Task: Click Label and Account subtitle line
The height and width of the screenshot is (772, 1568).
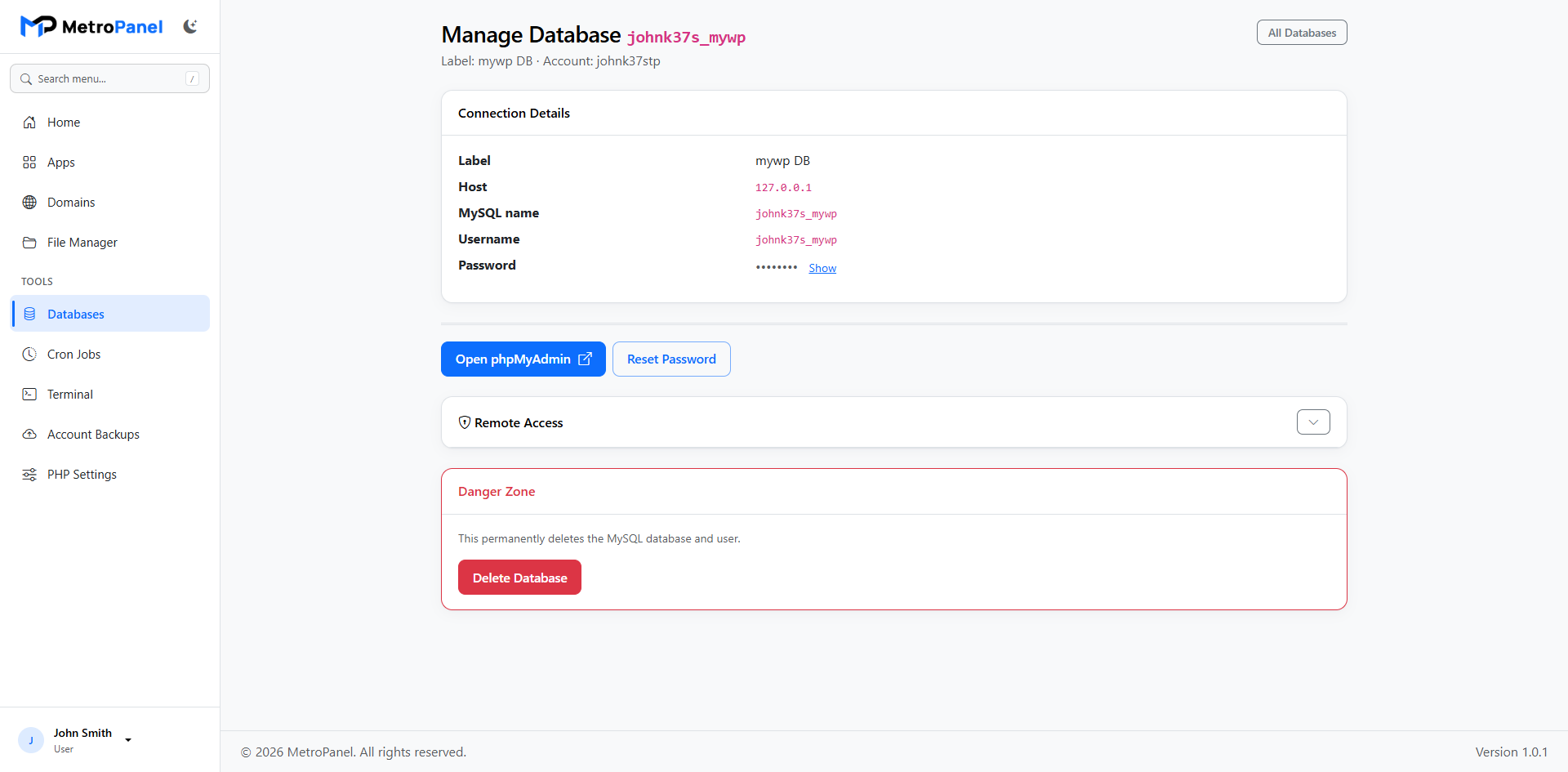Action: coord(550,61)
